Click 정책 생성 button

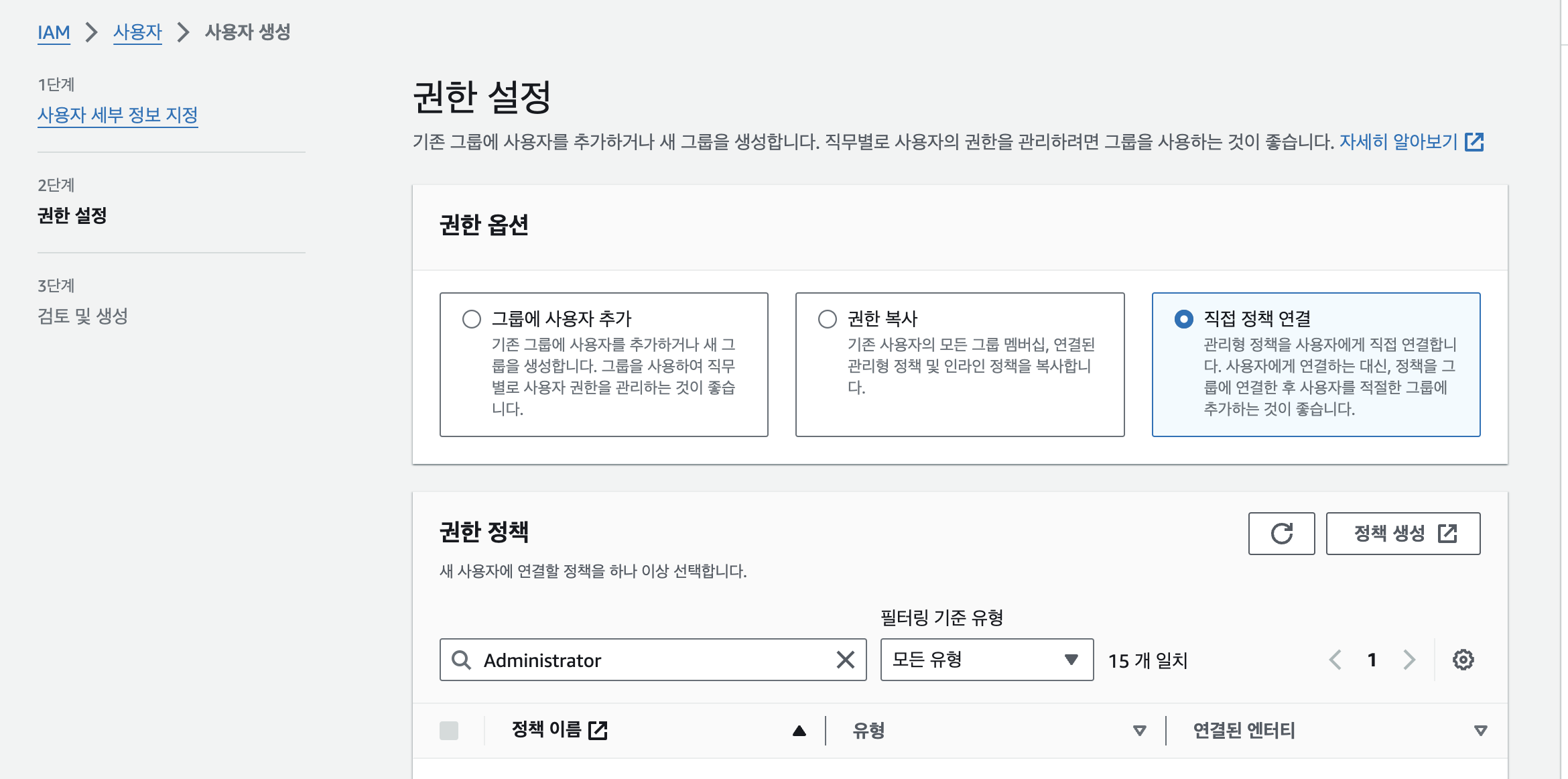[1402, 534]
